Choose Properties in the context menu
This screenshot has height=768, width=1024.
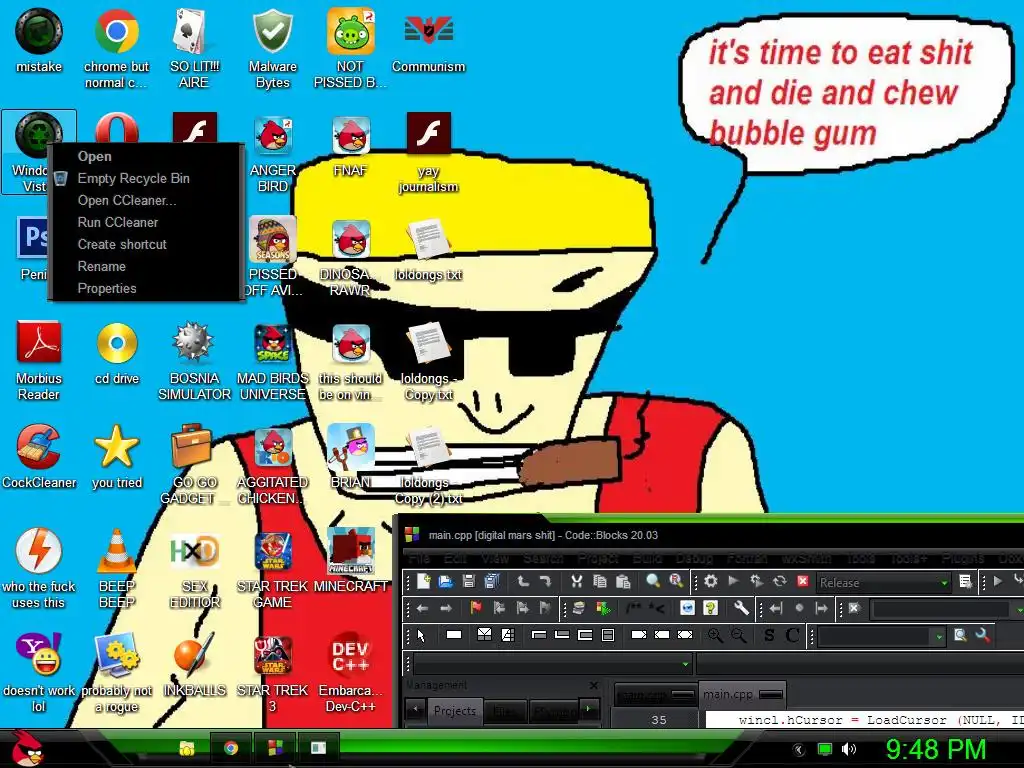pos(107,288)
